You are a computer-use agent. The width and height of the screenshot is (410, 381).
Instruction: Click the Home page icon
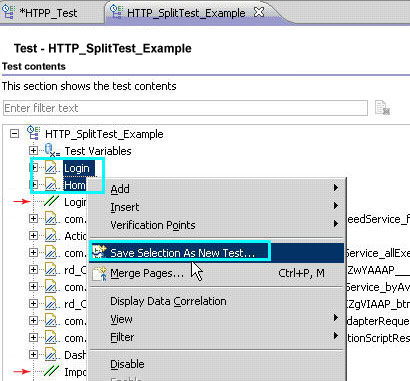coord(51,185)
